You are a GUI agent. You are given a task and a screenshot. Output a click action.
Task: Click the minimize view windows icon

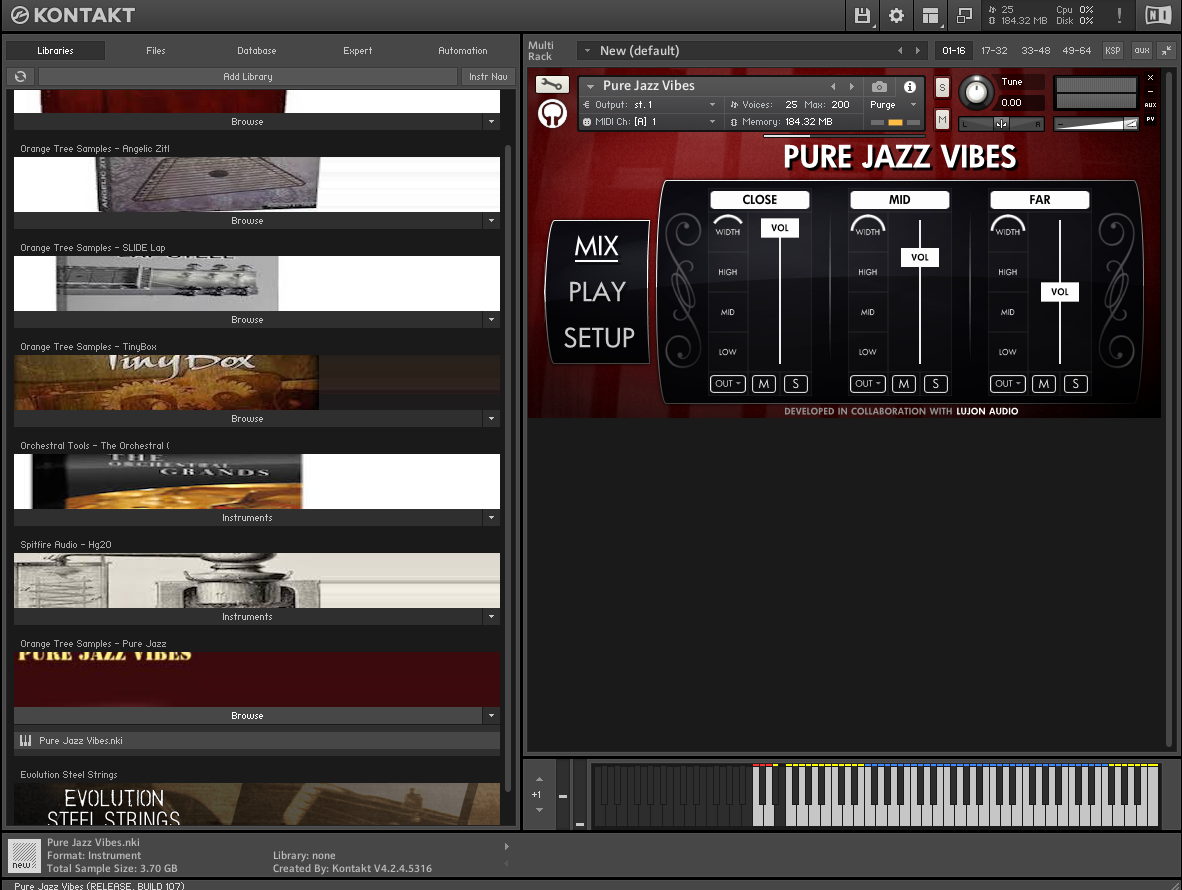point(964,15)
